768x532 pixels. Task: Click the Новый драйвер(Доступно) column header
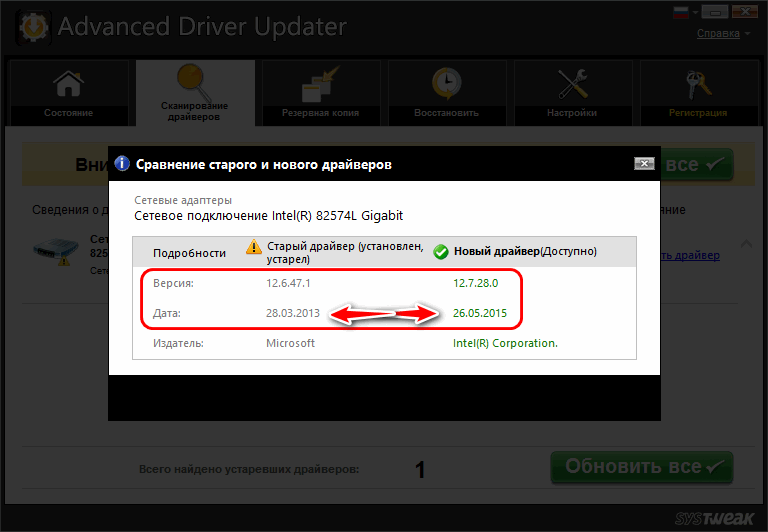[x=525, y=251]
